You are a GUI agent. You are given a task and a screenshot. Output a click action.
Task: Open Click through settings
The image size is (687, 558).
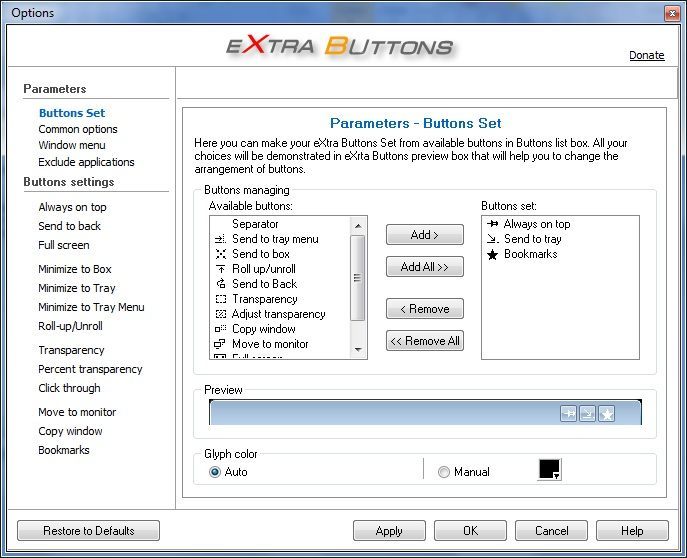pos(69,388)
